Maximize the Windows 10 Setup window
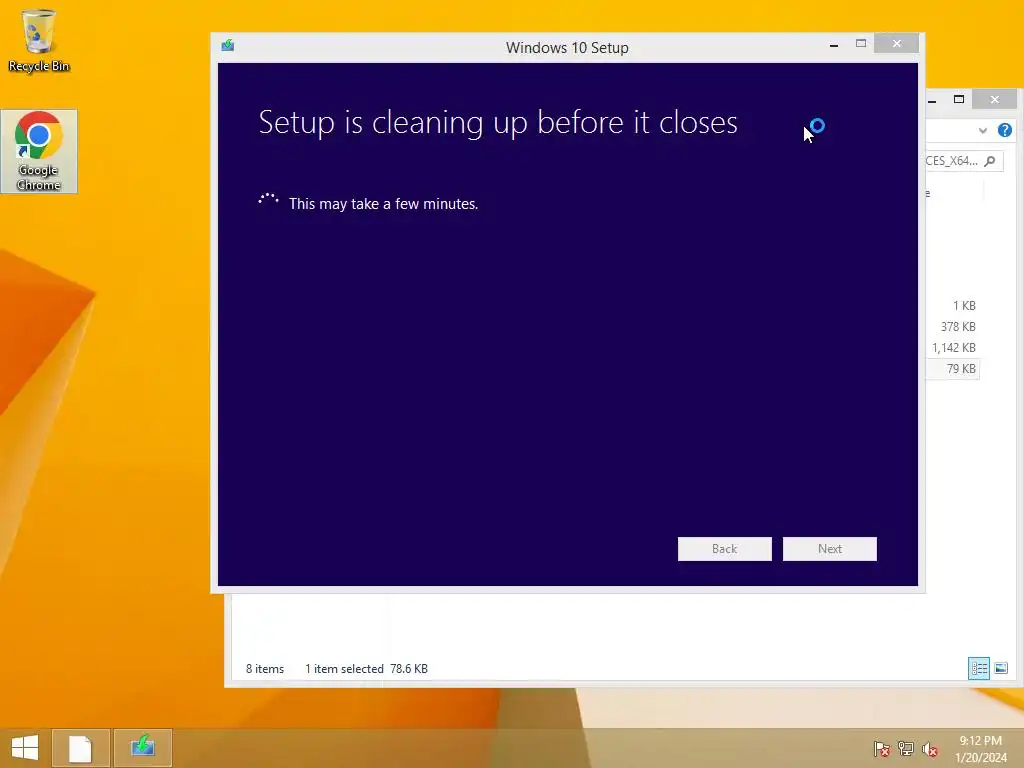The height and width of the screenshot is (768, 1024). coord(861,44)
